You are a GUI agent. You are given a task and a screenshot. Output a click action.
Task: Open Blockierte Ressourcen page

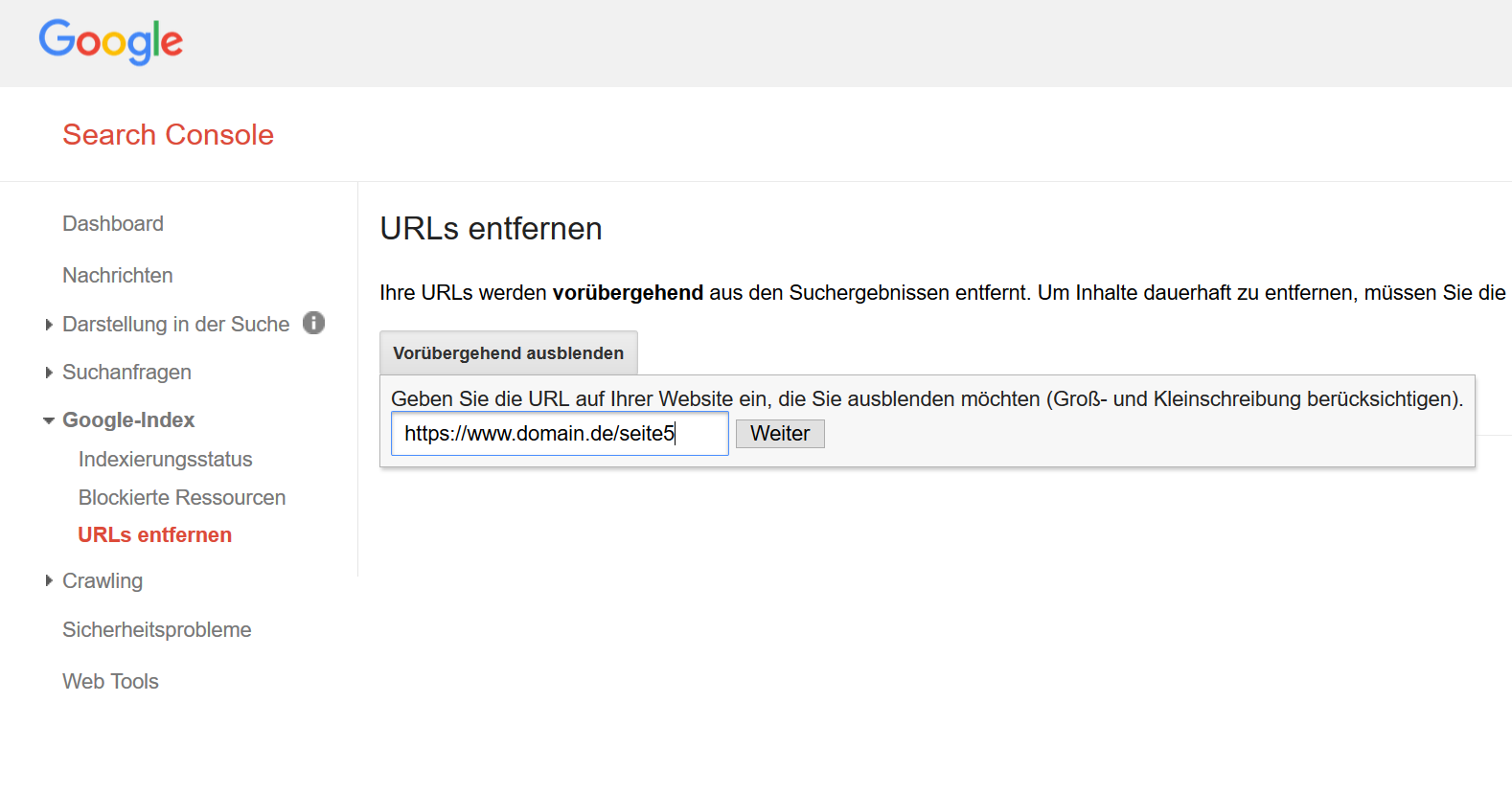[182, 498]
